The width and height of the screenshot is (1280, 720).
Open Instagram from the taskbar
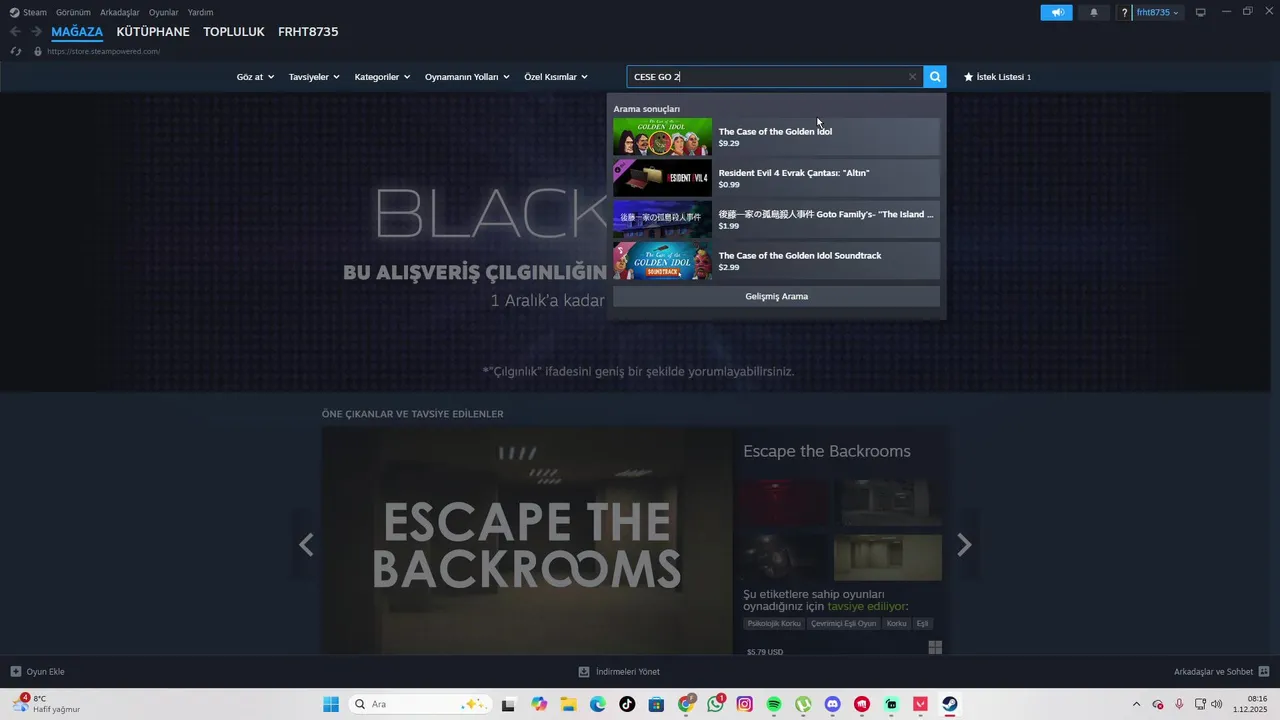pos(745,704)
